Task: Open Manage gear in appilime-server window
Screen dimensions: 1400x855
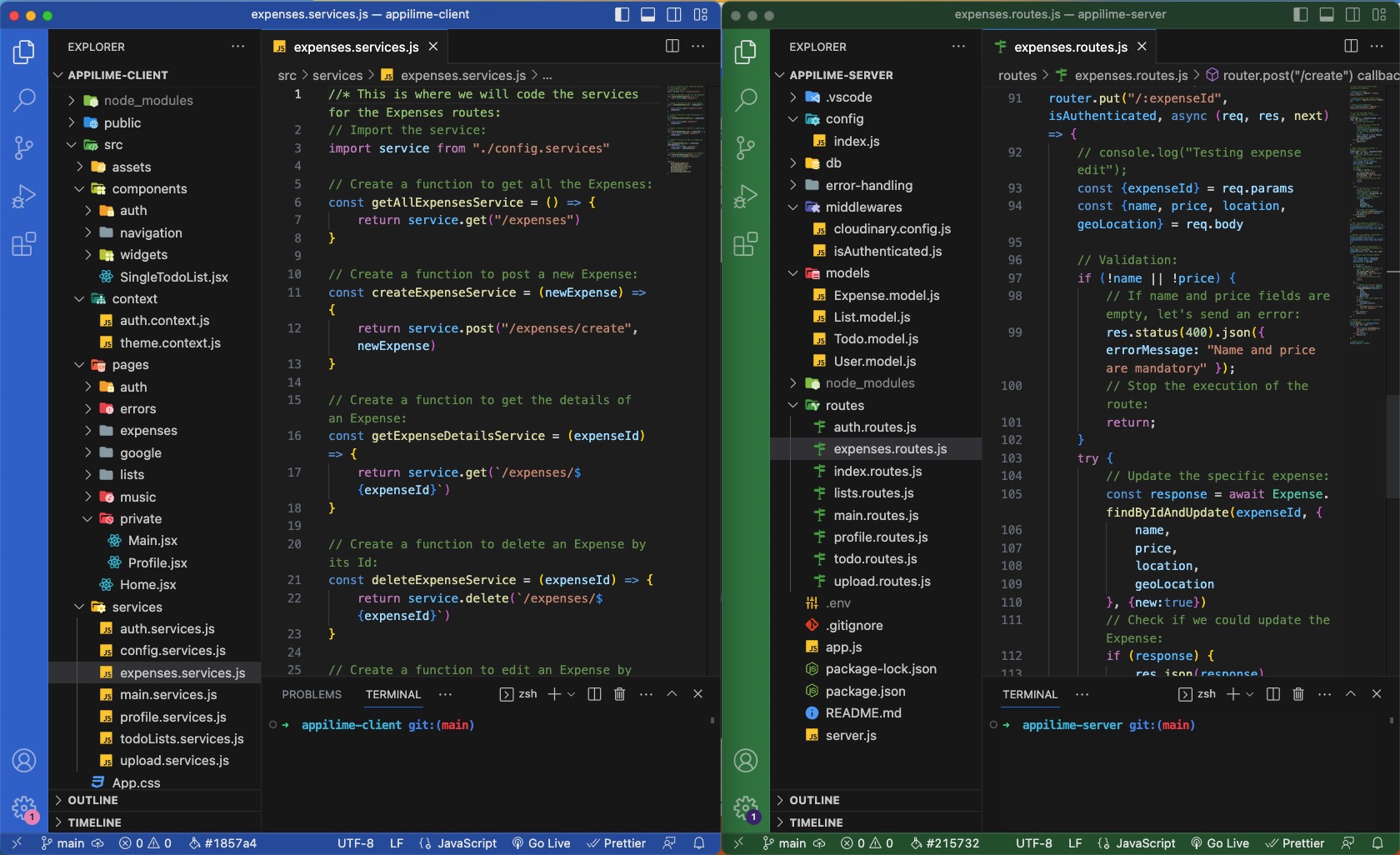Action: click(746, 807)
